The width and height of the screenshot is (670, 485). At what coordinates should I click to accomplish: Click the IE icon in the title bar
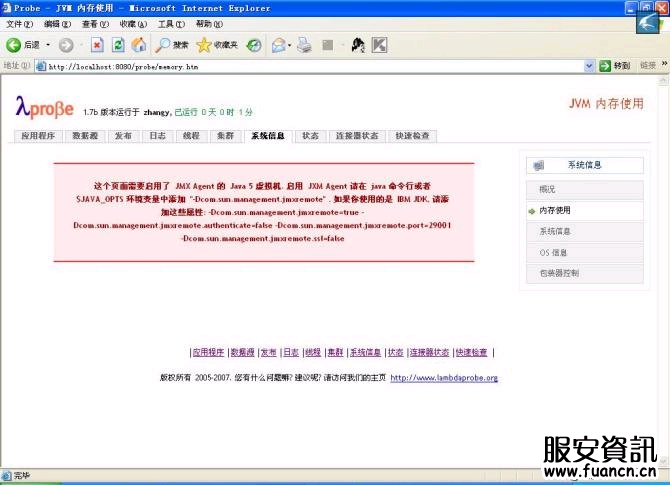6,8
